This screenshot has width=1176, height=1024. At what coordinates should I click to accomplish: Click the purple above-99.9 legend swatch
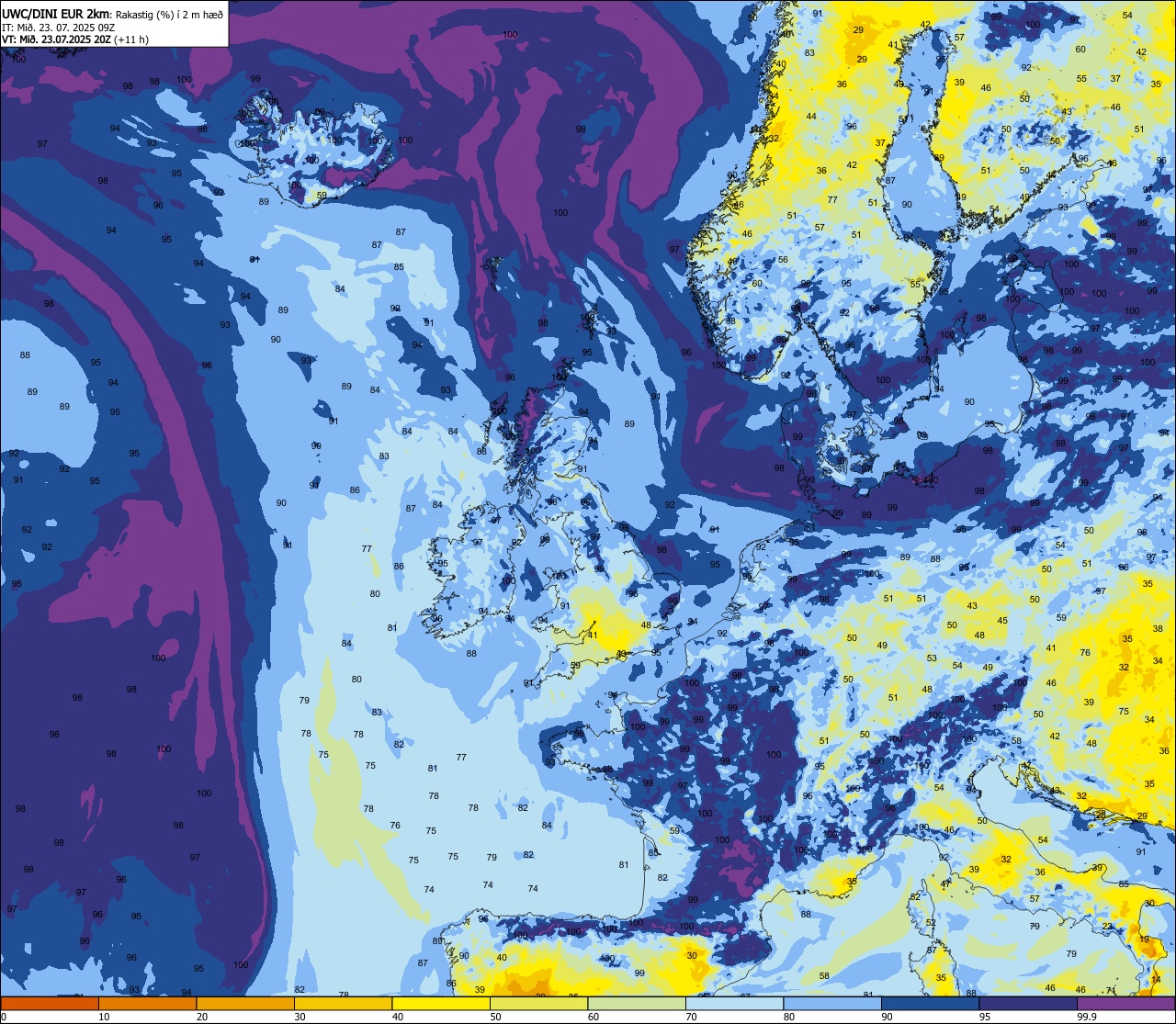click(x=1125, y=1004)
